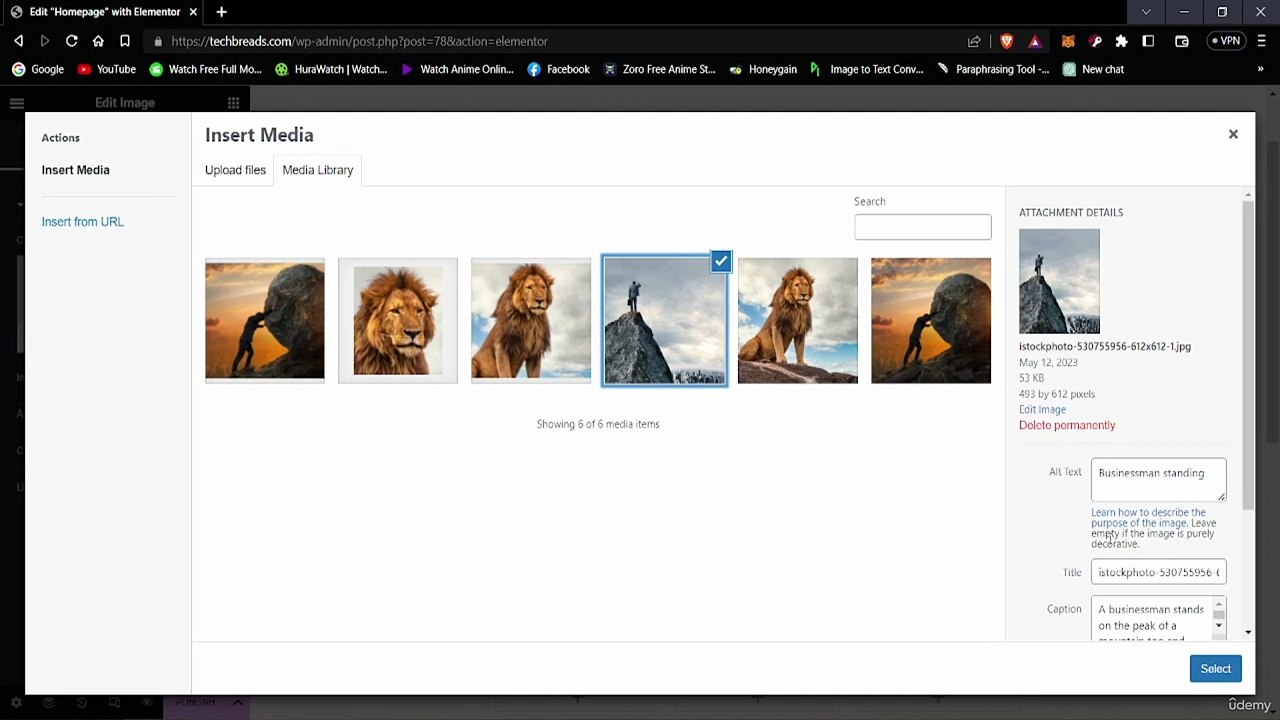Viewport: 1280px width, 720px height.
Task: Open Image to Text Converter bookmark
Action: 866,69
